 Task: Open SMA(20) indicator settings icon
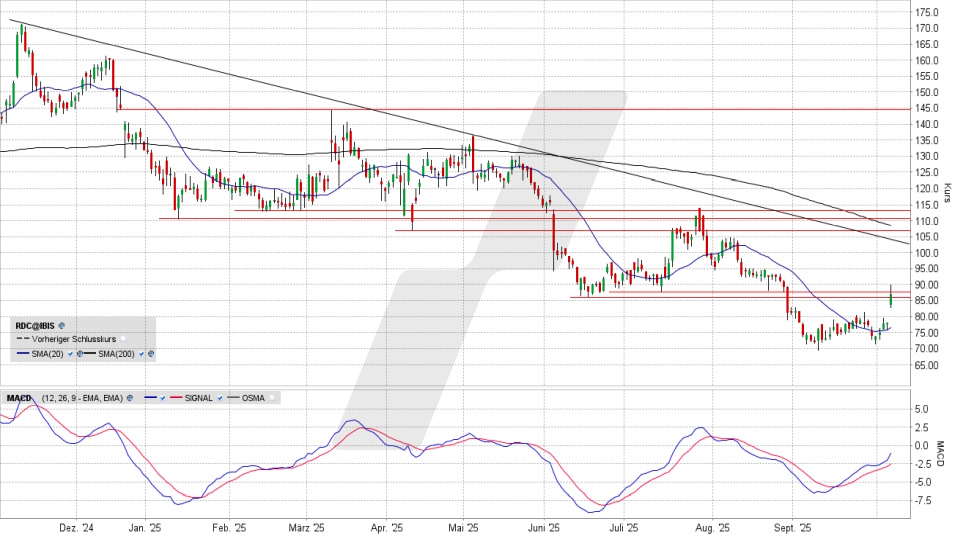coord(80,354)
